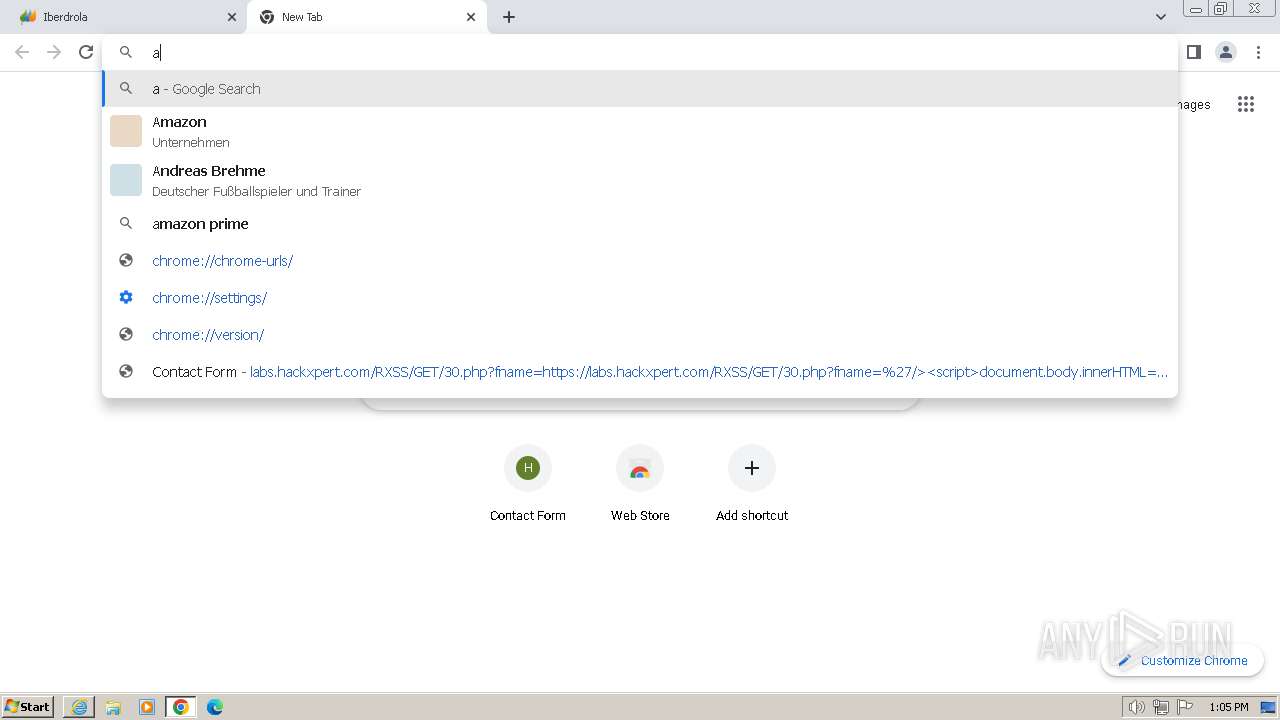Open media player from taskbar
The width and height of the screenshot is (1280, 720).
tap(147, 707)
